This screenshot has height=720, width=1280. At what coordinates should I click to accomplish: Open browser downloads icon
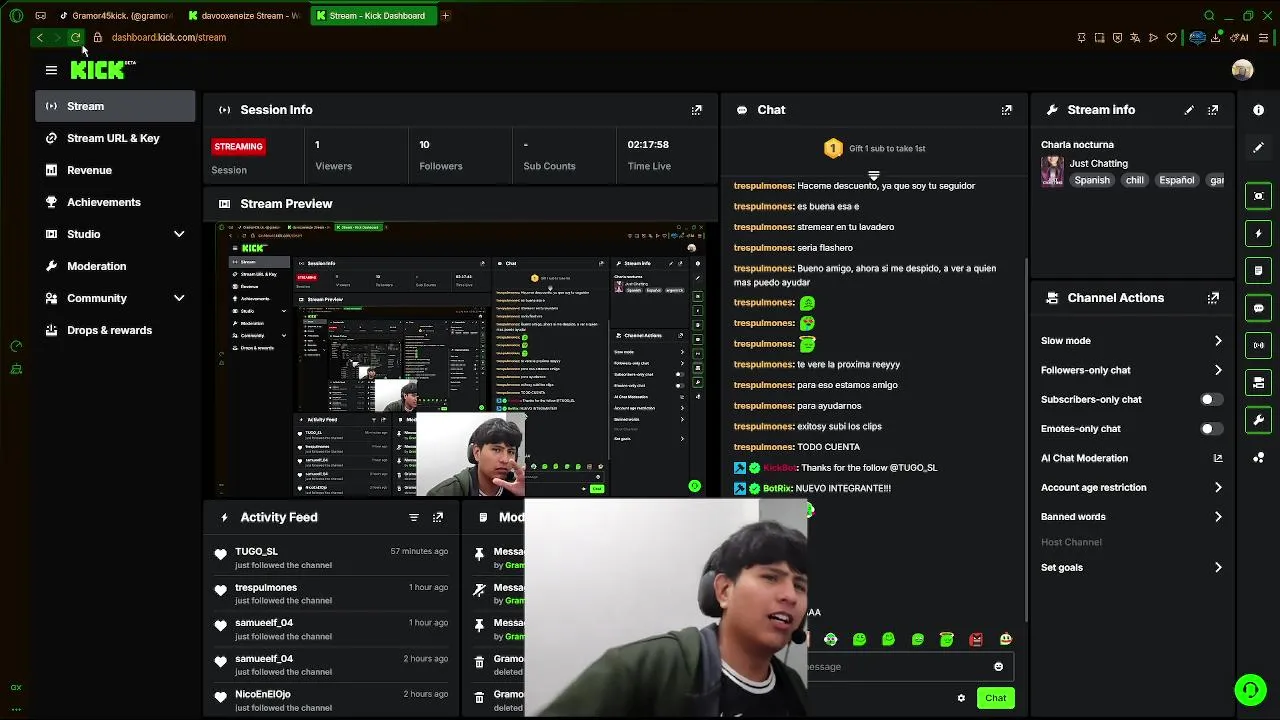click(x=1216, y=38)
